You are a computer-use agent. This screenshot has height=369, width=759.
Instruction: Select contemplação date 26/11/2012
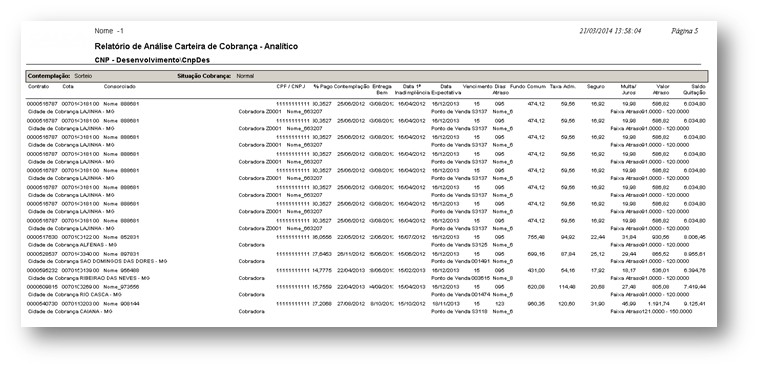click(351, 254)
